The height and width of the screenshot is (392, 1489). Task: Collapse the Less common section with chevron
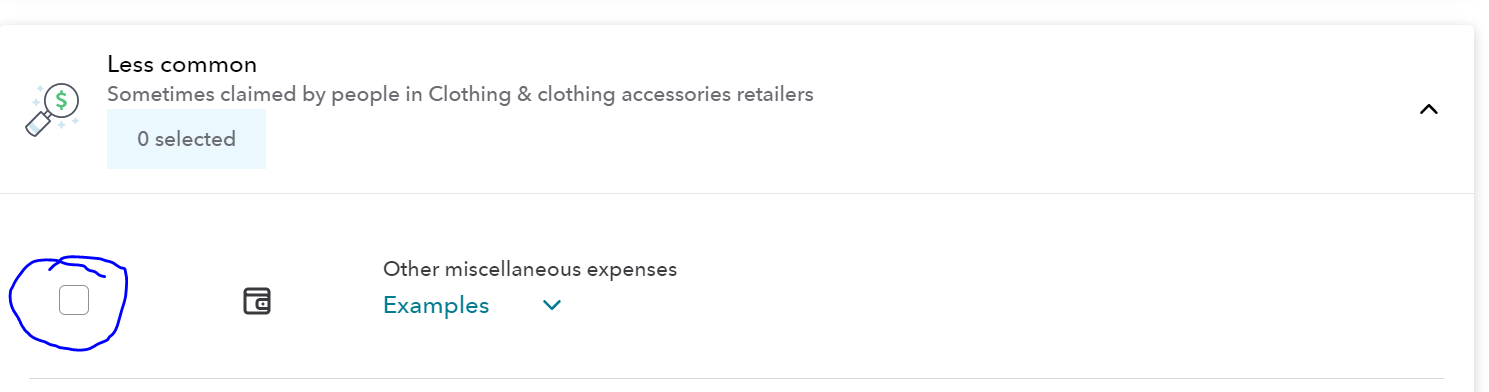point(1429,109)
